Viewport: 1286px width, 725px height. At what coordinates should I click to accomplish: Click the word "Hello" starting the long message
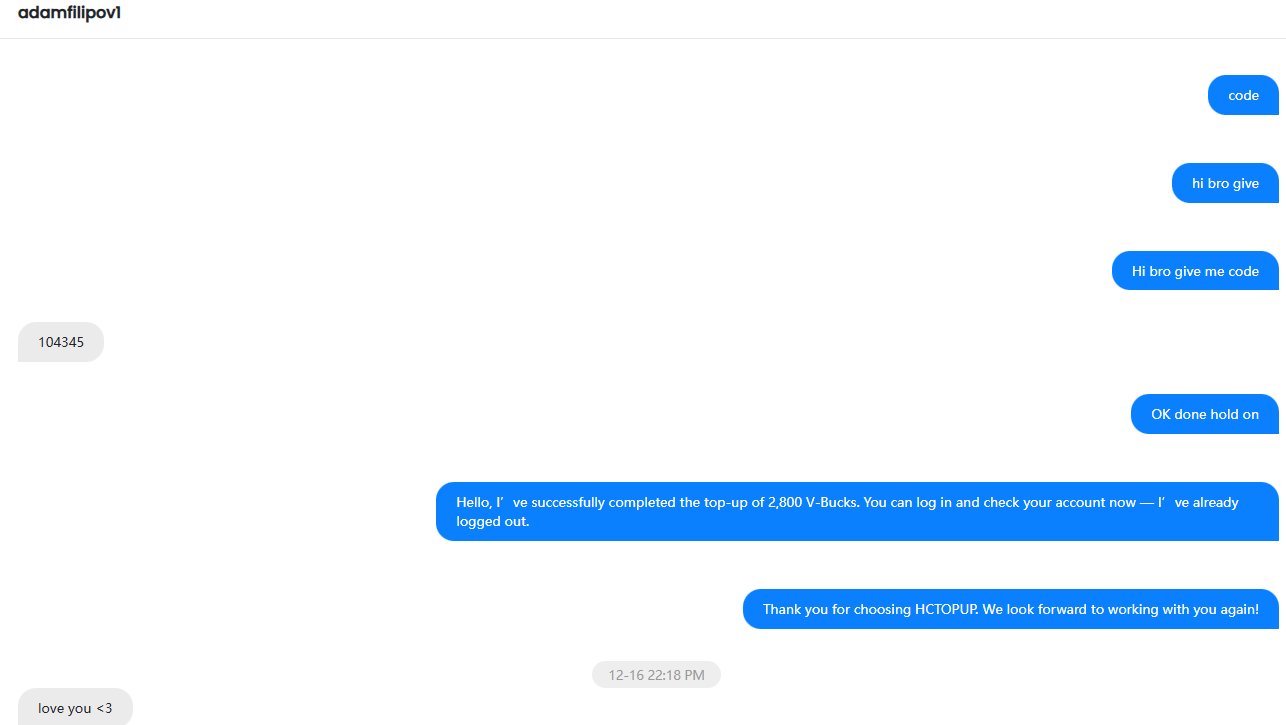point(474,502)
